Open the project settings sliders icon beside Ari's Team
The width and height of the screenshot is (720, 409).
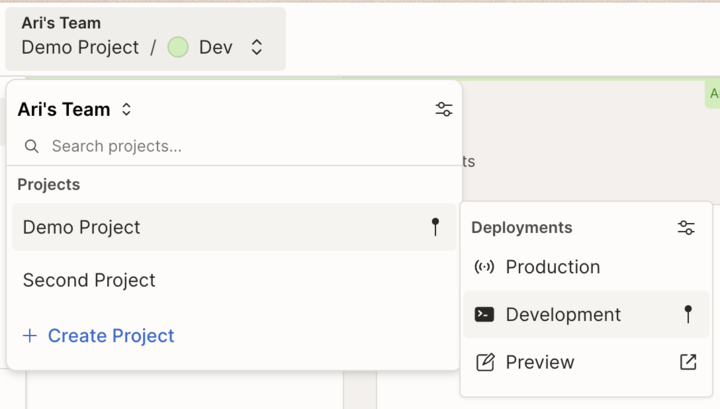(x=444, y=110)
